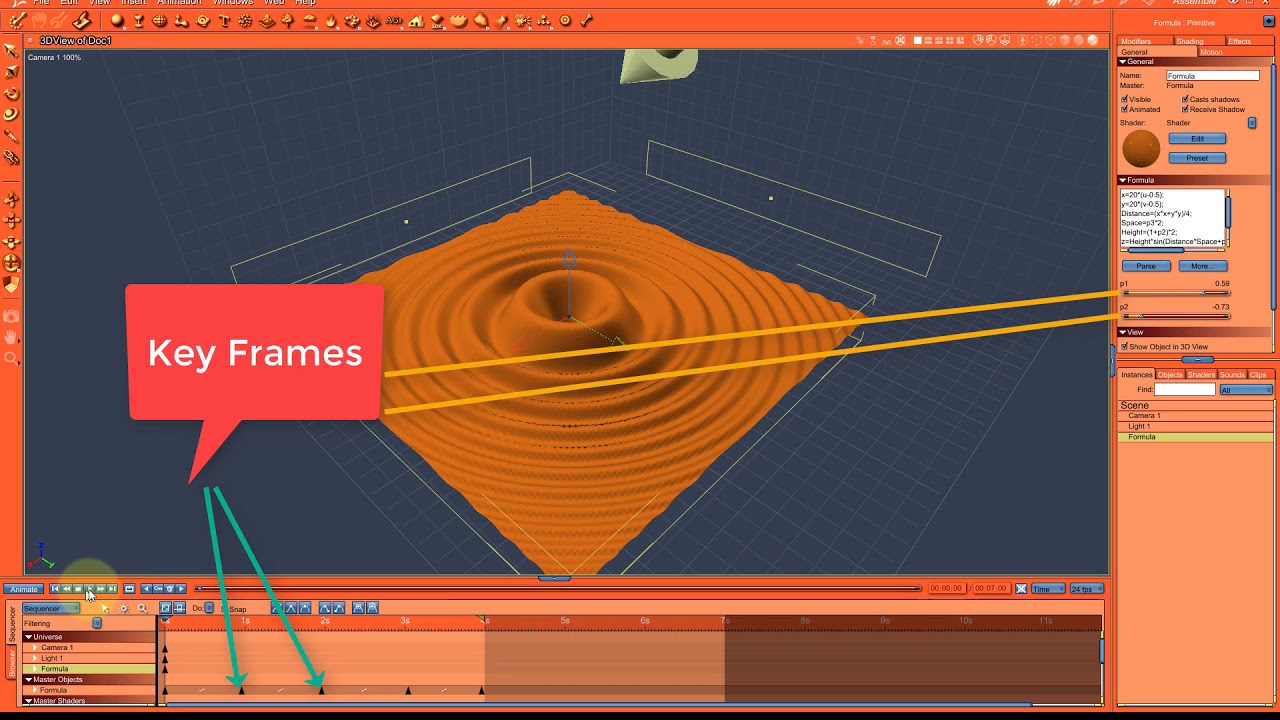The height and width of the screenshot is (720, 1280).
Task: Click the bone tool icon
Action: [586, 20]
